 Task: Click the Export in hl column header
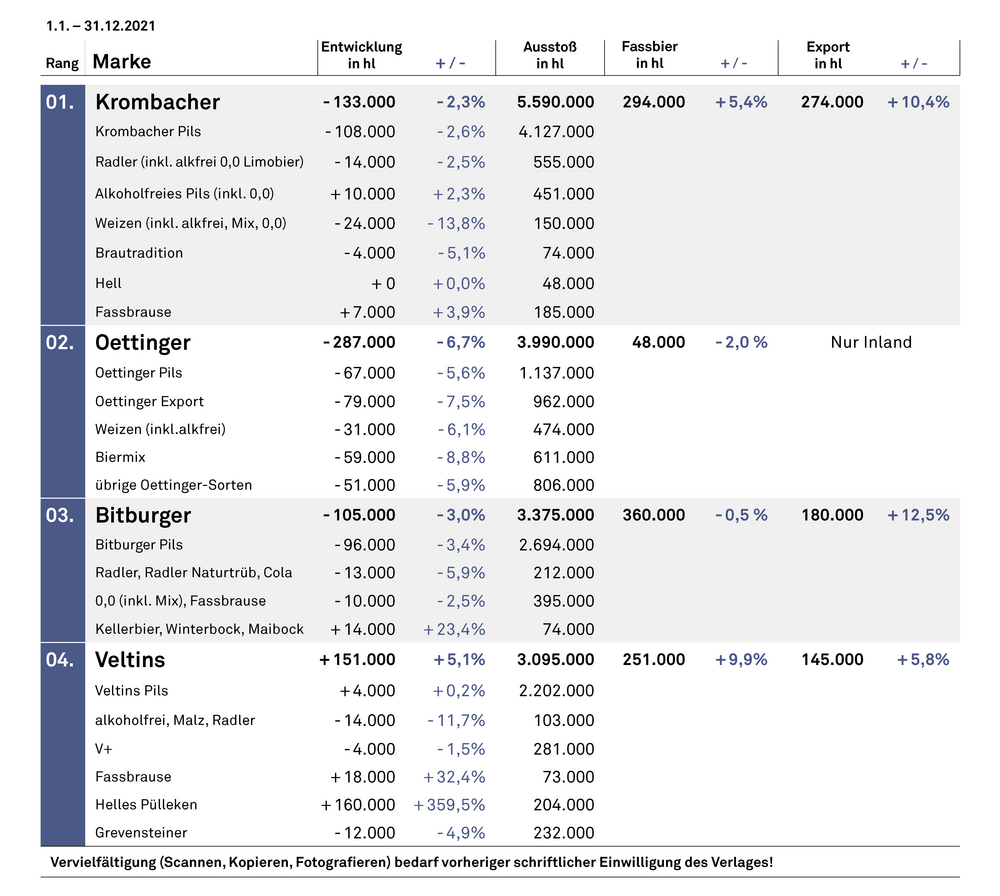pos(827,55)
